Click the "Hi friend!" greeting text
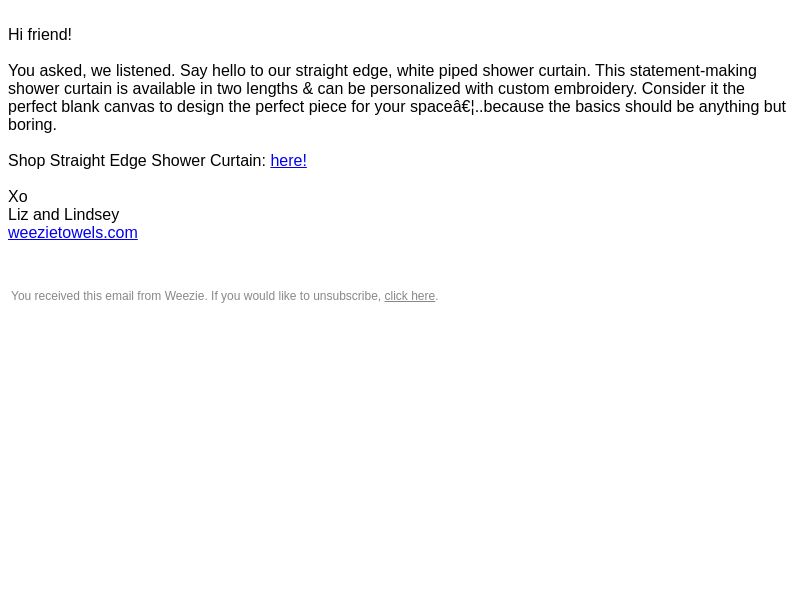This screenshot has height=600, width=800. pyautogui.click(x=40, y=35)
